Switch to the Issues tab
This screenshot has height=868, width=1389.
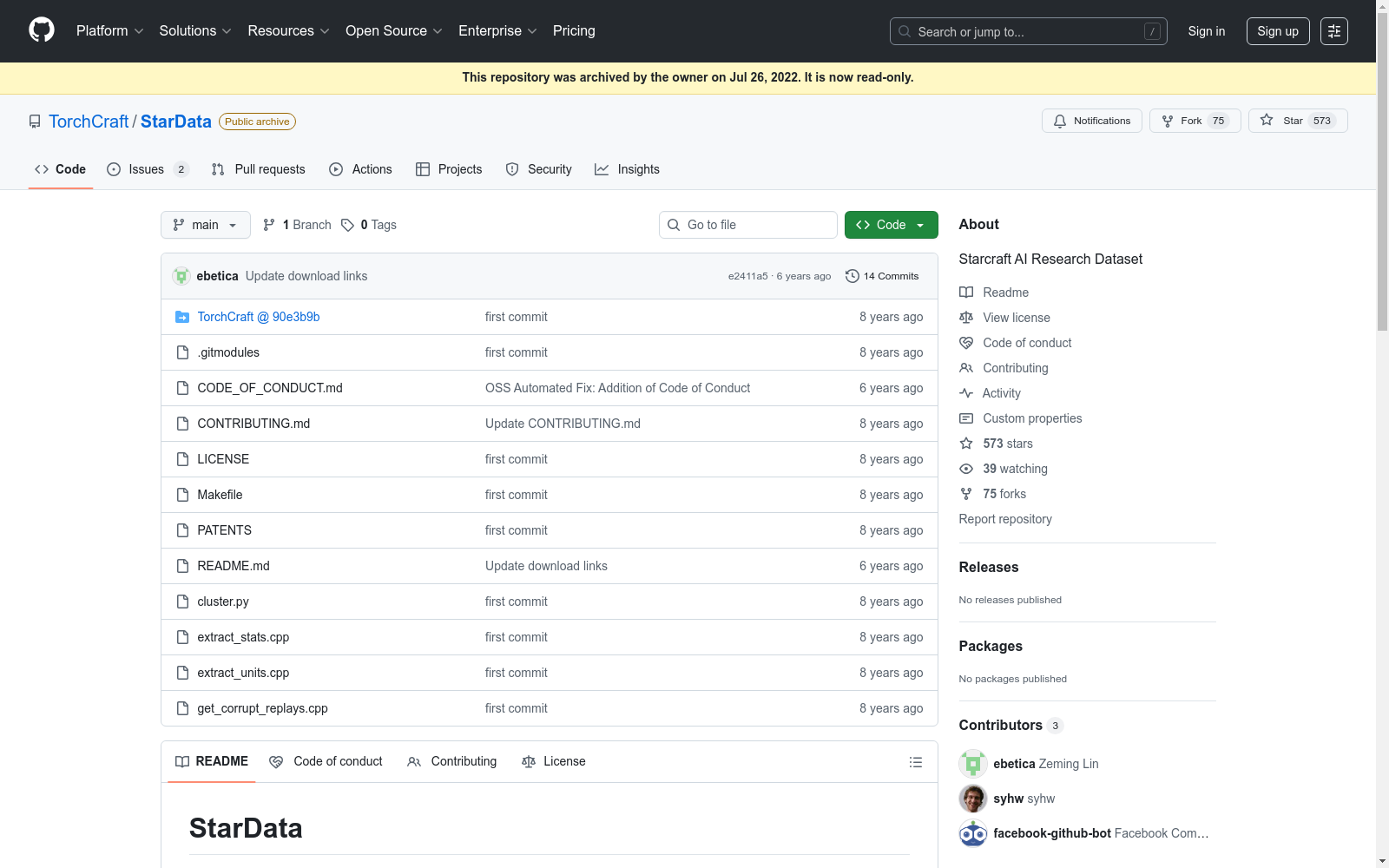coord(148,169)
